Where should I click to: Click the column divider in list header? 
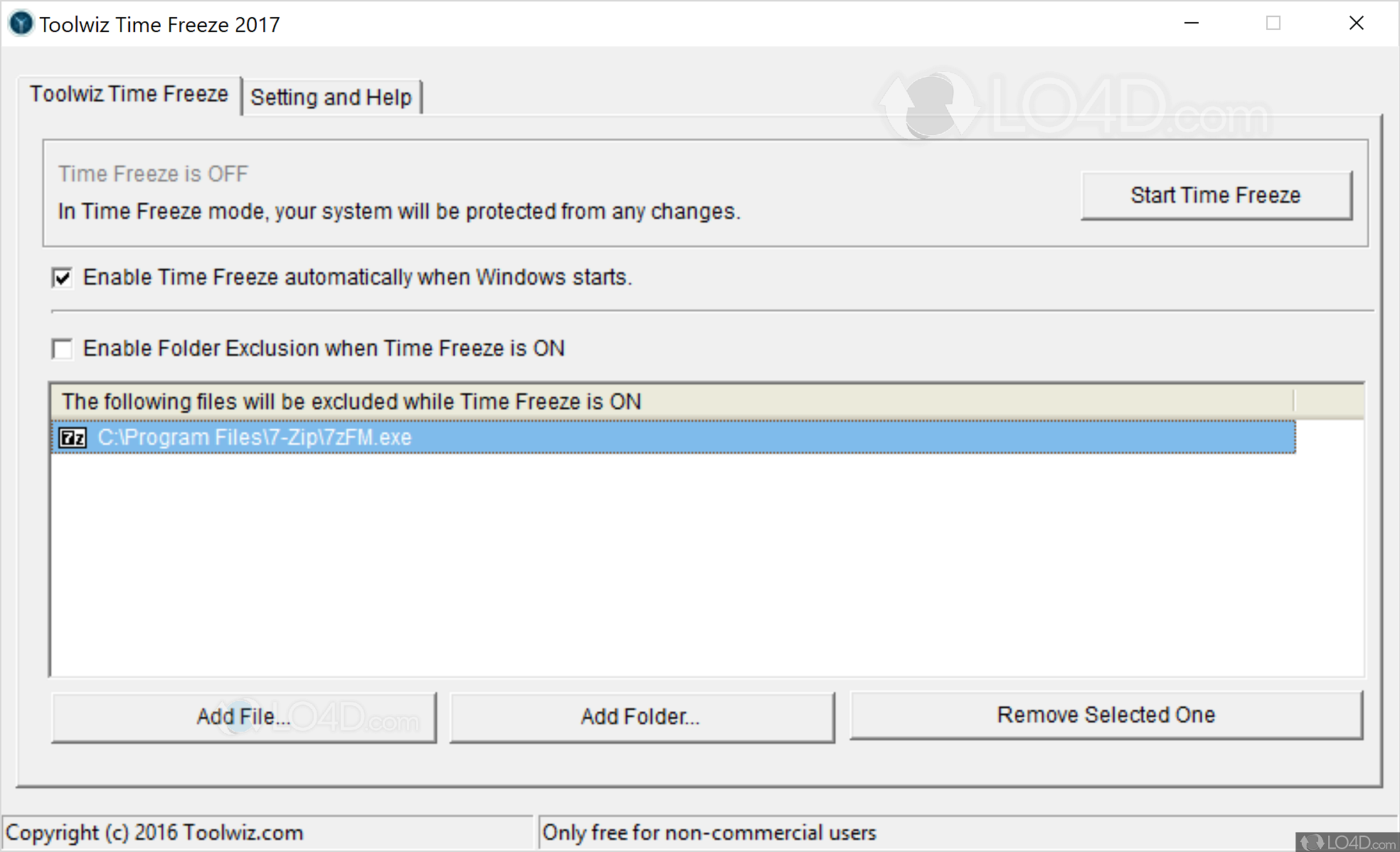[1294, 401]
